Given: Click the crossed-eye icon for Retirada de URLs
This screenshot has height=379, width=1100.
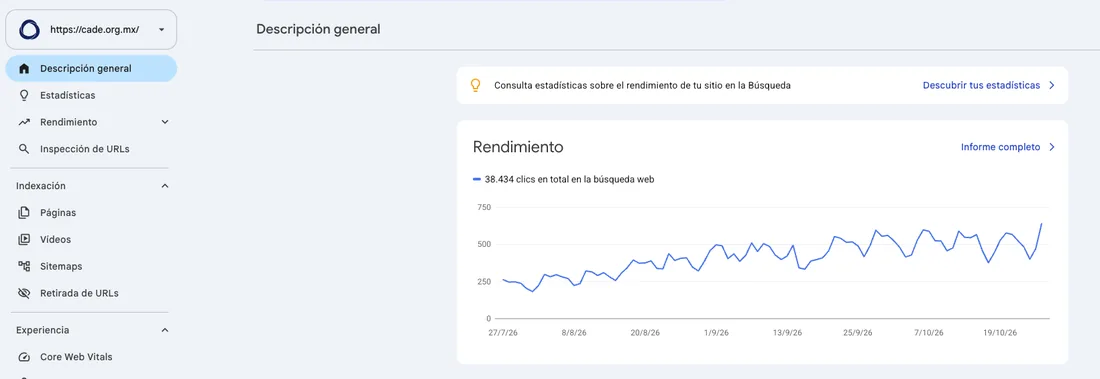Looking at the screenshot, I should tap(25, 293).
